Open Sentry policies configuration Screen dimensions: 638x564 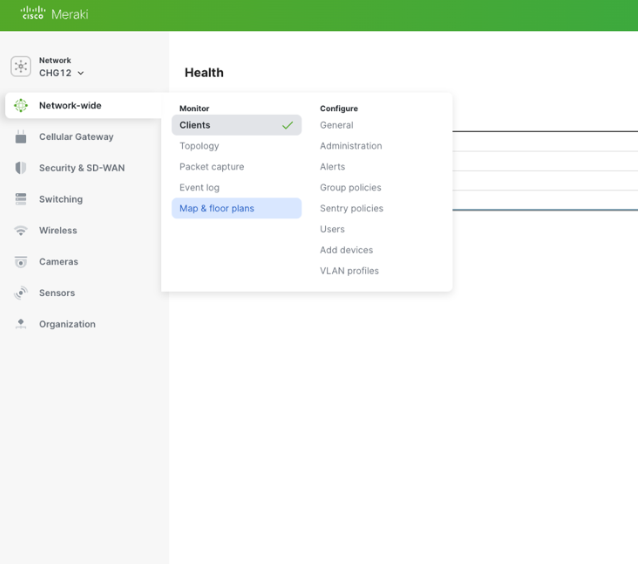[351, 208]
